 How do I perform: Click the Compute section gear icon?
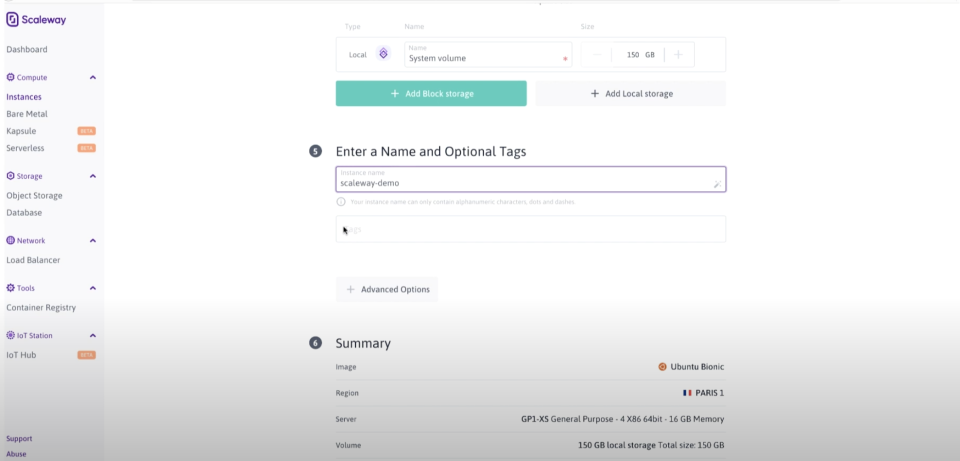pos(10,78)
